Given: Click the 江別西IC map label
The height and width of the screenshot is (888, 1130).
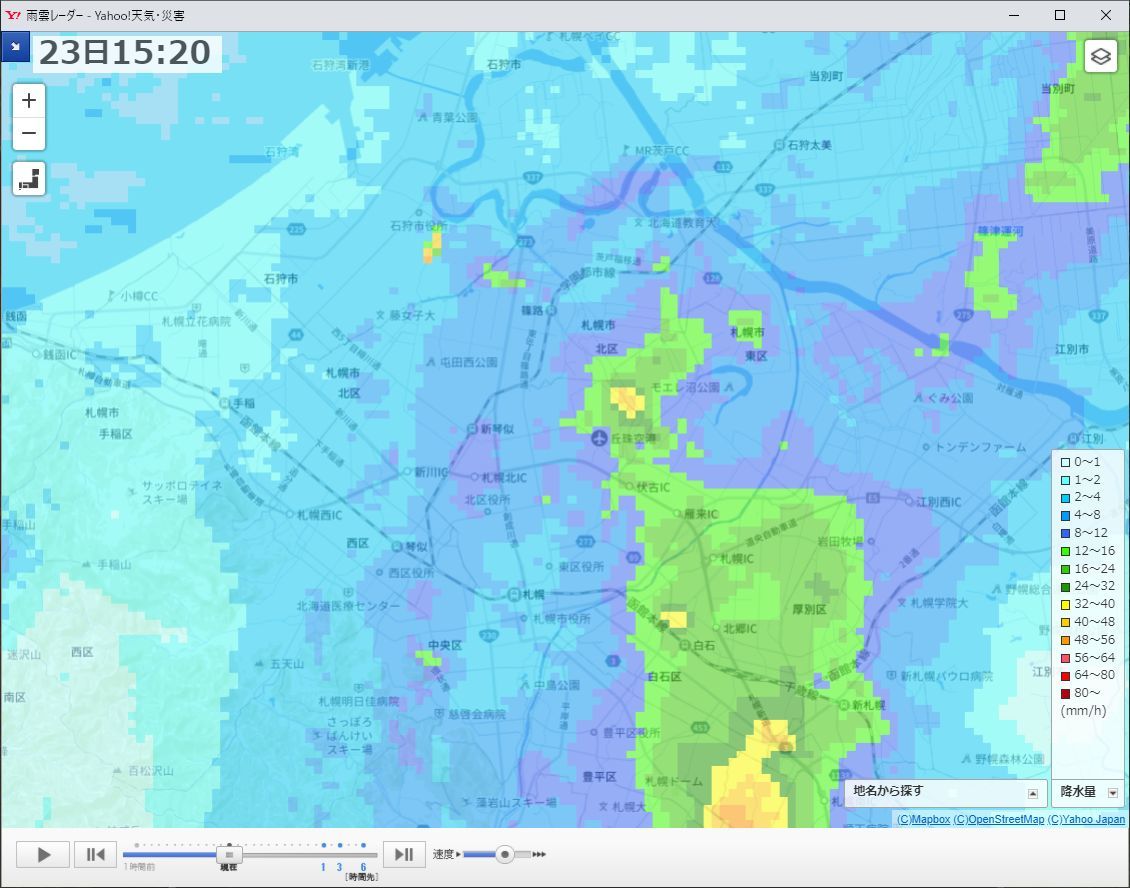Looking at the screenshot, I should [938, 502].
